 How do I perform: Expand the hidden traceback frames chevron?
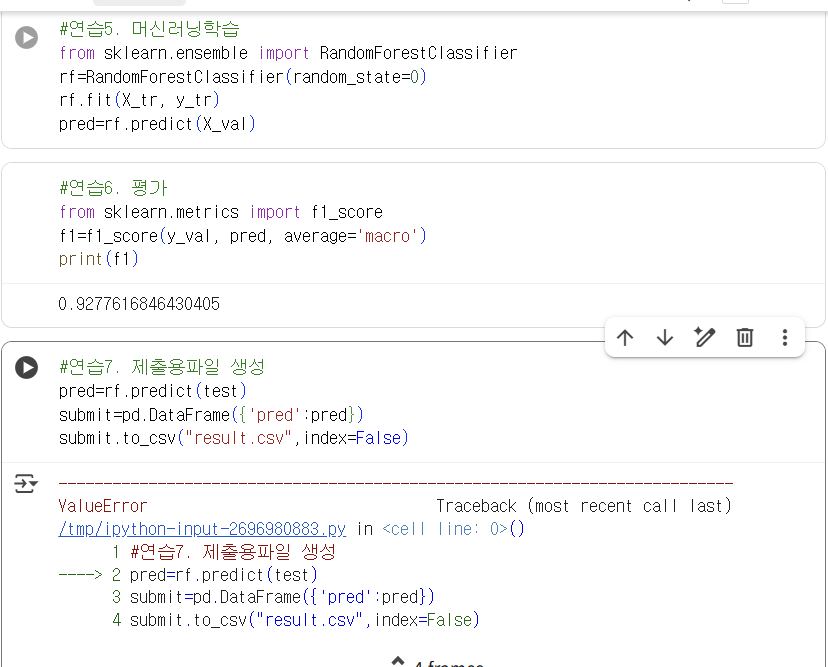[x=398, y=662]
